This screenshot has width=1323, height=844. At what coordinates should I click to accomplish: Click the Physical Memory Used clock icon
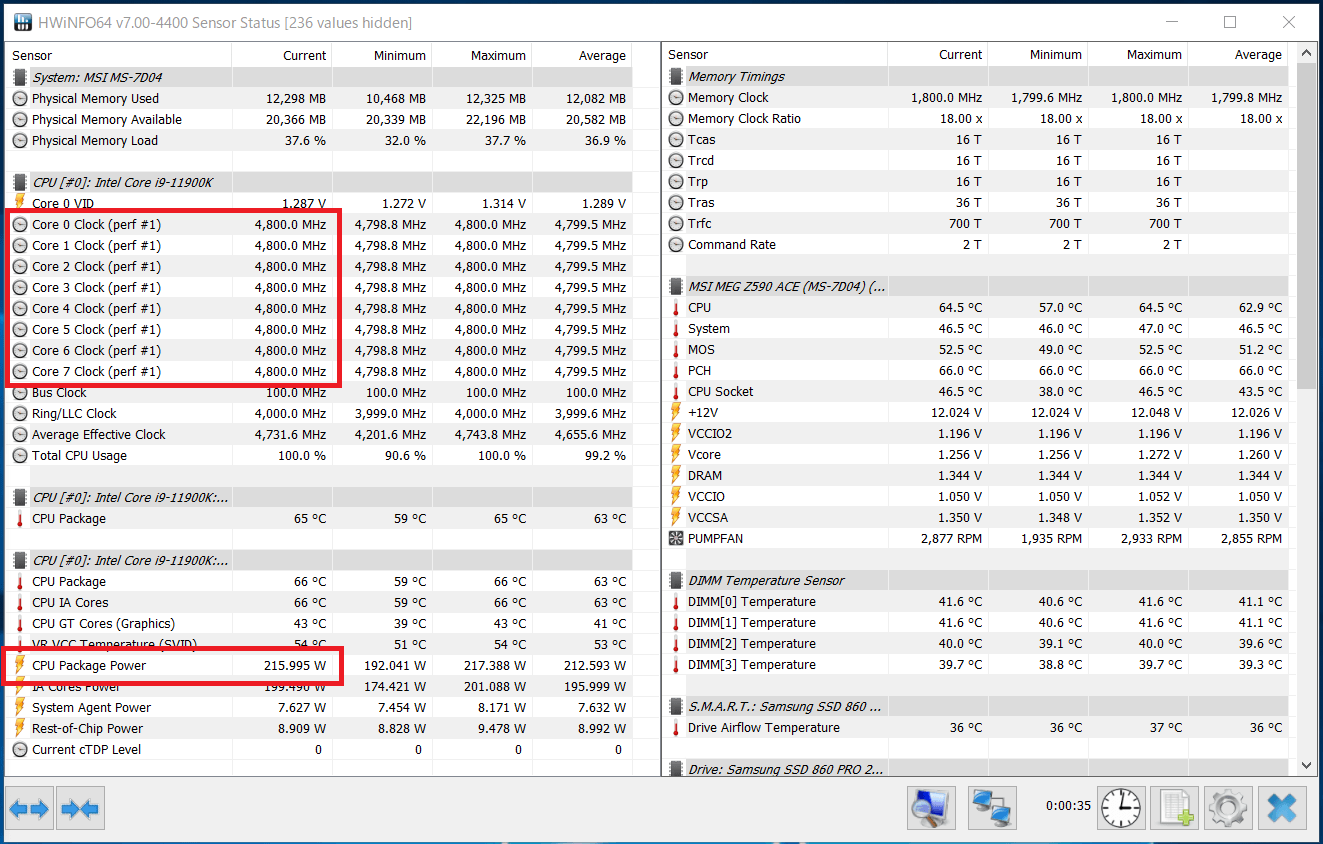[20, 98]
